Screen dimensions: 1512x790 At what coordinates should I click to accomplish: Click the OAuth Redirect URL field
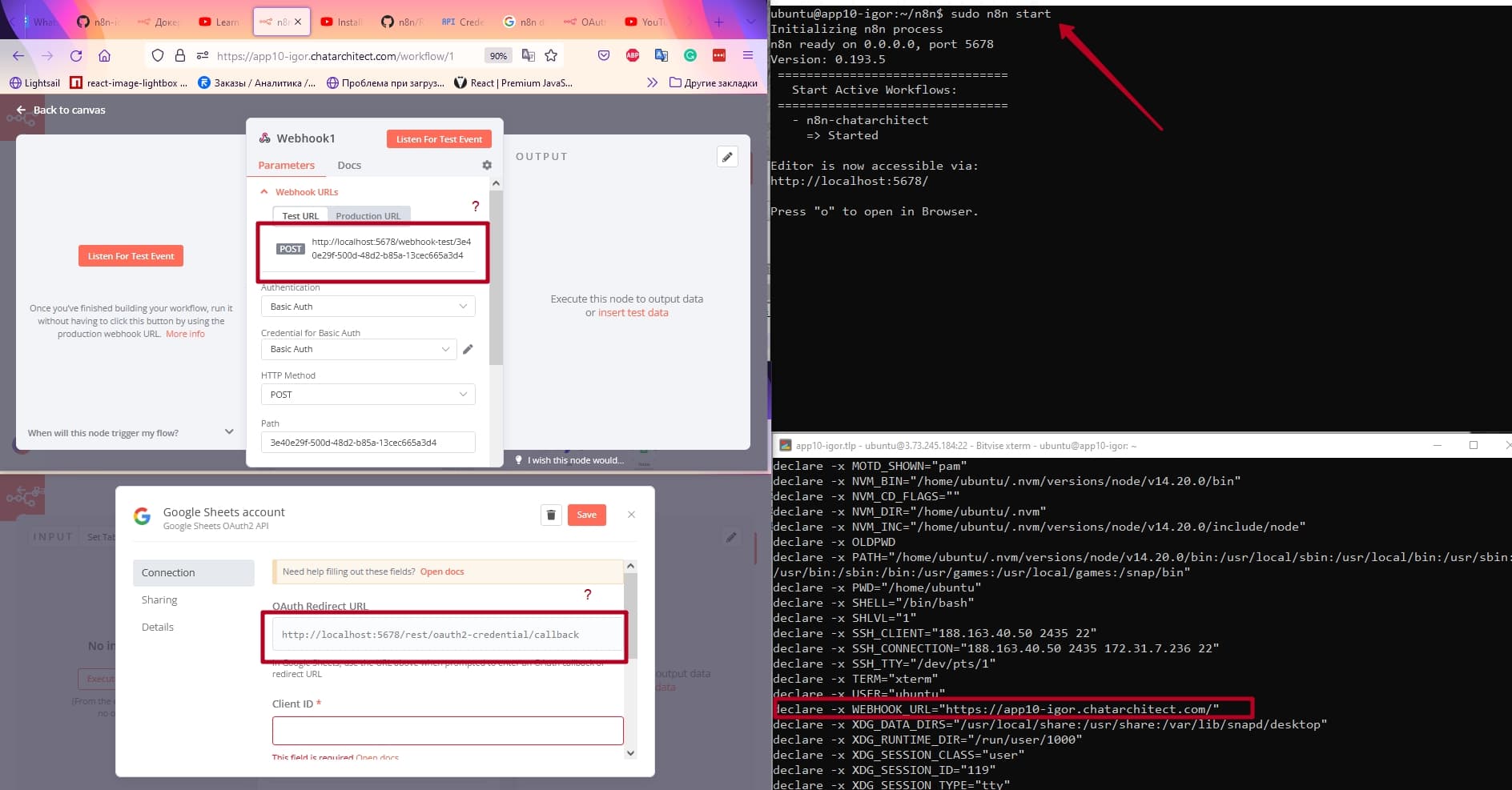[448, 635]
